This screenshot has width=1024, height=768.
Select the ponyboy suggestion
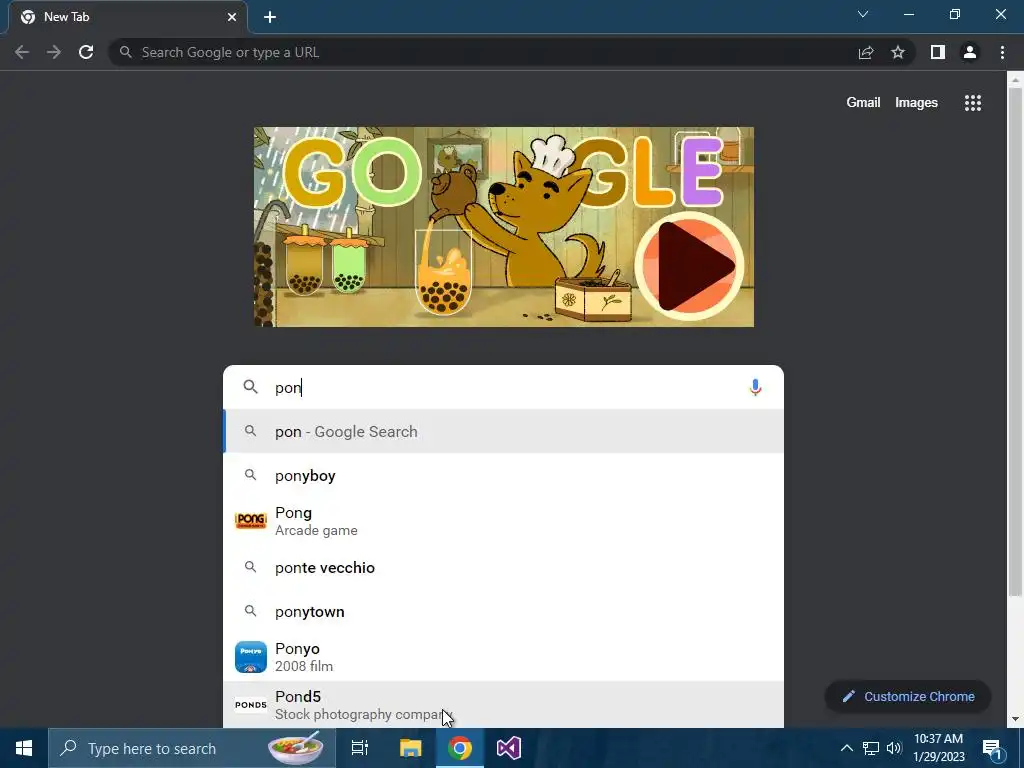coord(503,475)
